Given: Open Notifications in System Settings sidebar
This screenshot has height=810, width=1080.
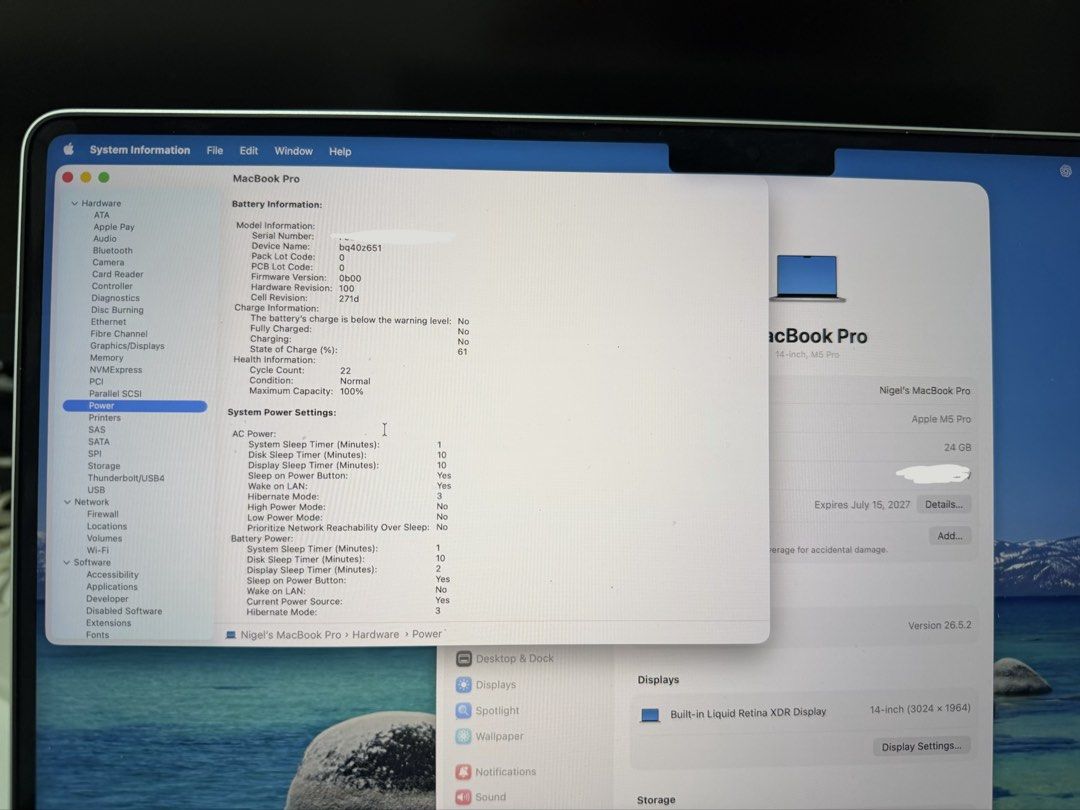Looking at the screenshot, I should (496, 772).
